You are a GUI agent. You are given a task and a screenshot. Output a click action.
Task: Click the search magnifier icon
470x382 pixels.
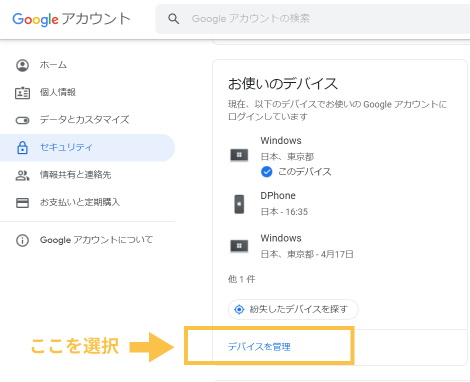pyautogui.click(x=173, y=19)
